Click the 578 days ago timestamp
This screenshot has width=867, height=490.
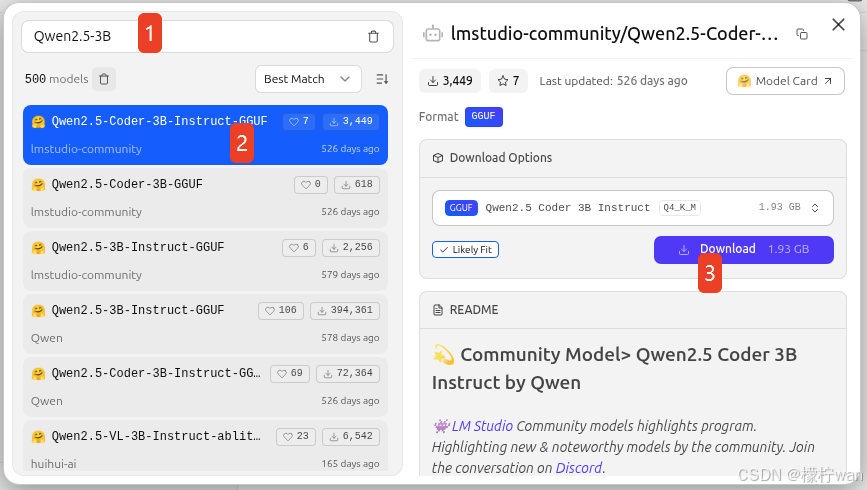tap(350, 337)
